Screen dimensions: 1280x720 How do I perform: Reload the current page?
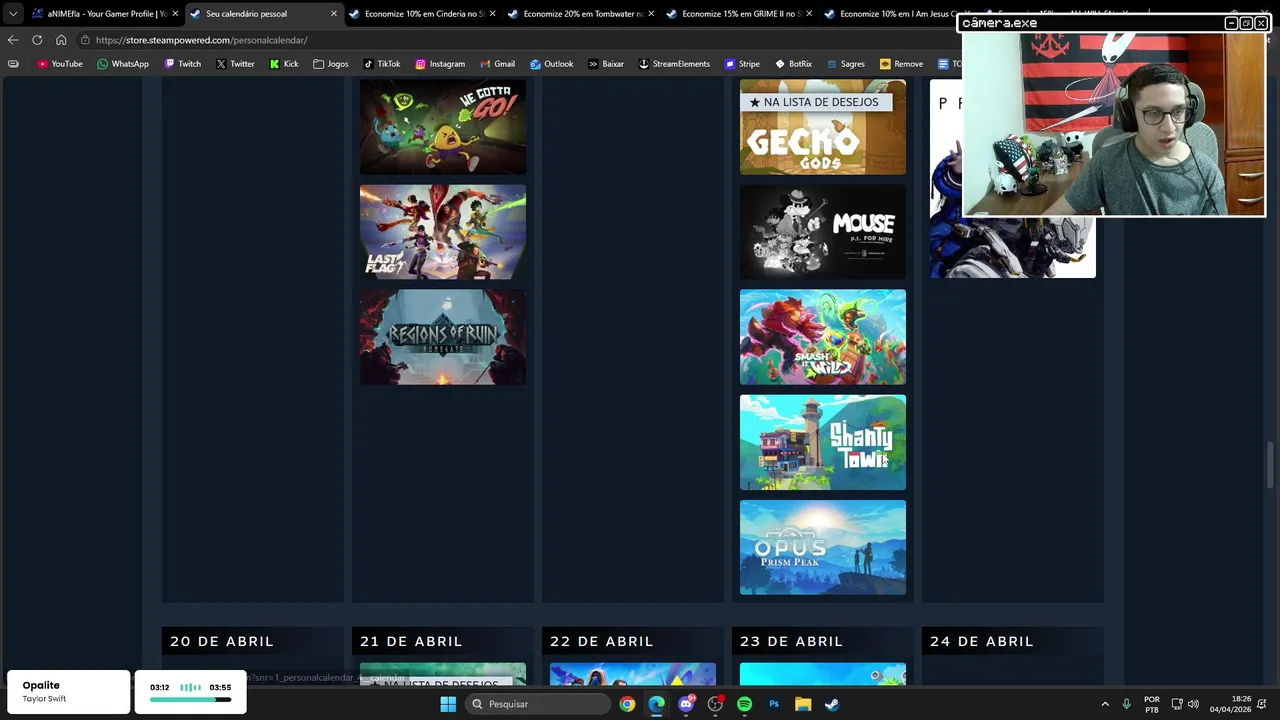(37, 40)
